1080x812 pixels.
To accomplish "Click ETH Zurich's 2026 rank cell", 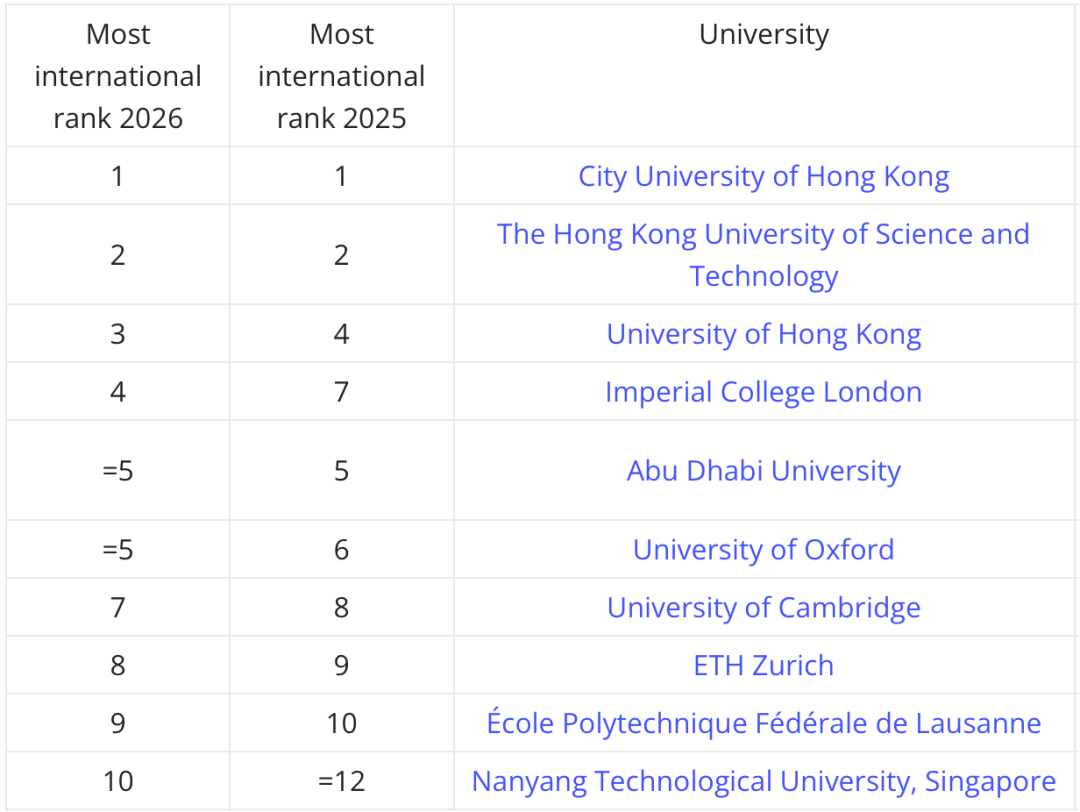I will (x=118, y=666).
